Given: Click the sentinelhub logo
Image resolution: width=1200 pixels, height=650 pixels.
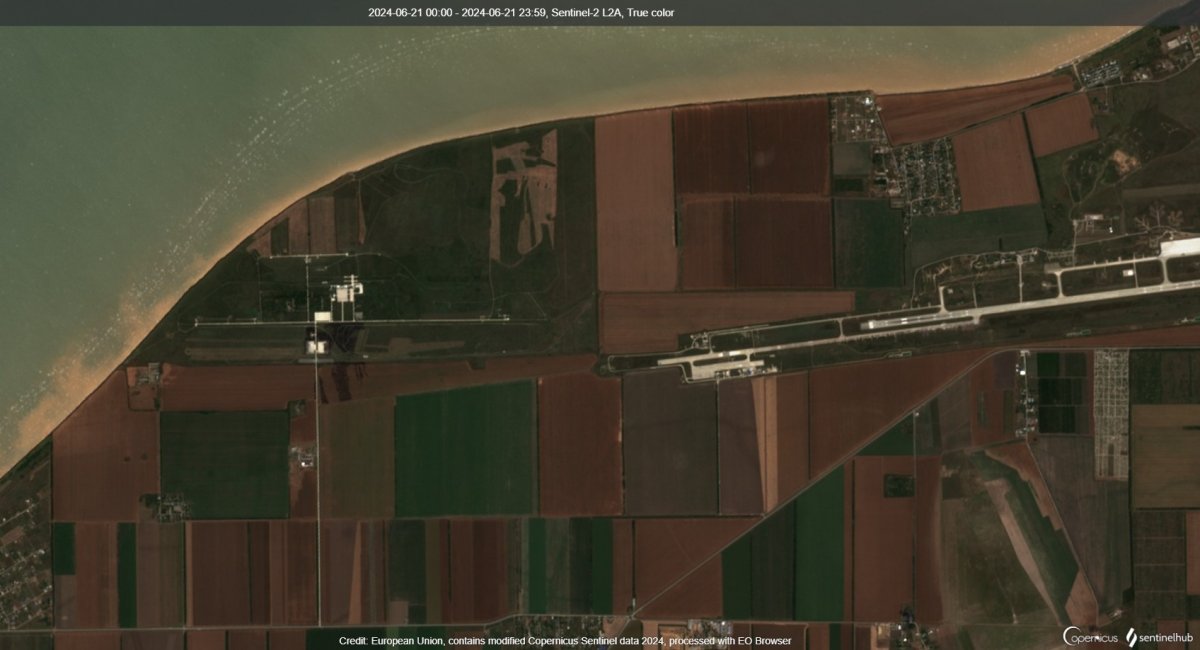Looking at the screenshot, I should pos(1160,636).
